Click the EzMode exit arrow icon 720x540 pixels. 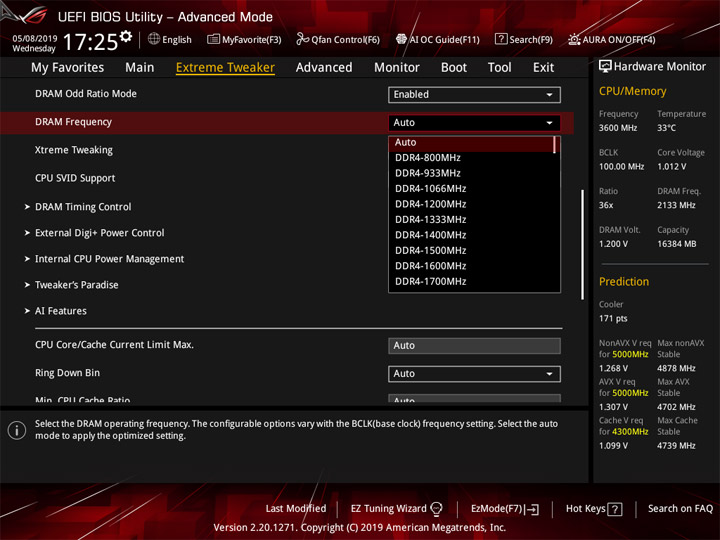pos(532,509)
